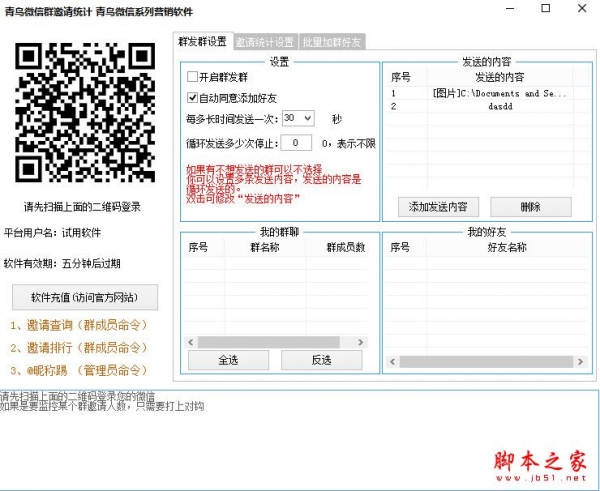Close the application window

click(x=582, y=8)
